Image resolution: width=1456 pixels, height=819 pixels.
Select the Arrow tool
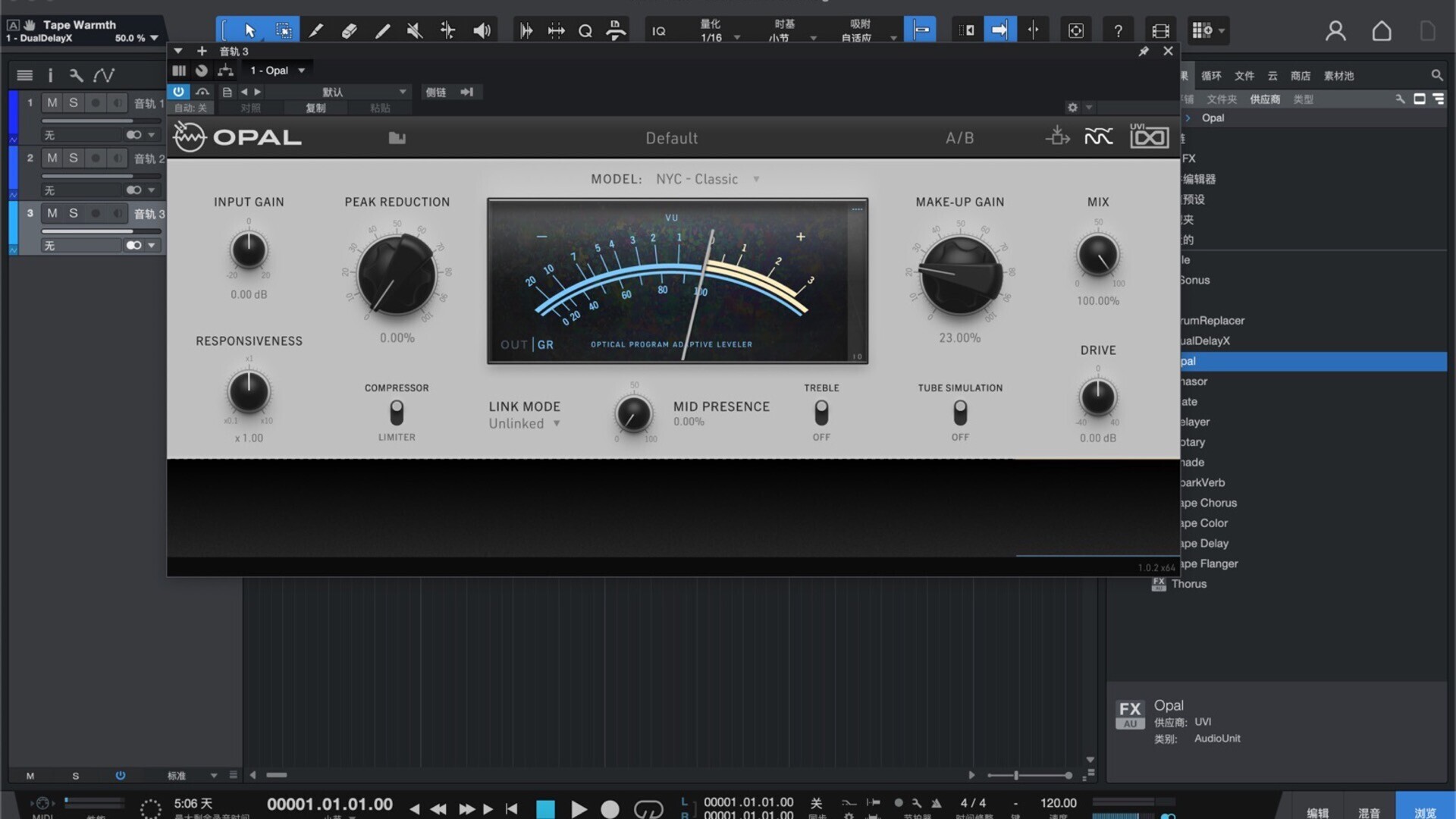click(249, 30)
